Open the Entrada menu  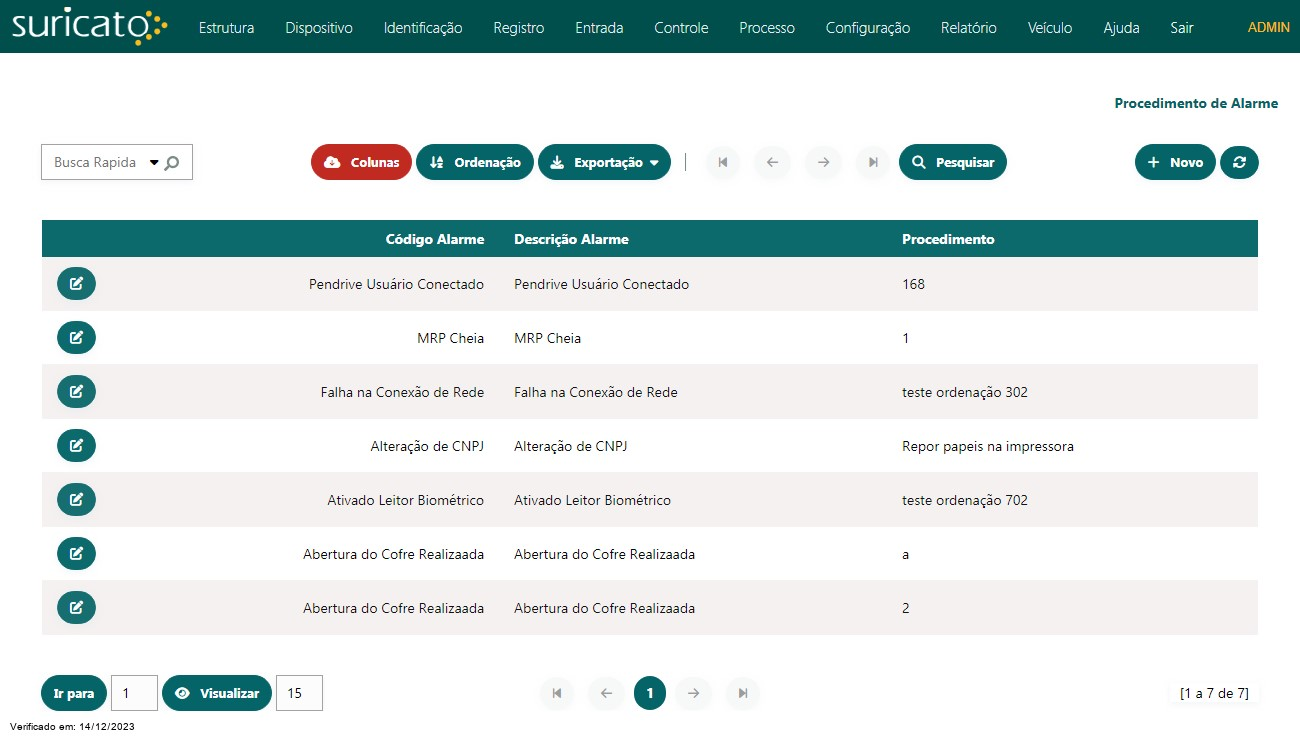pos(599,28)
